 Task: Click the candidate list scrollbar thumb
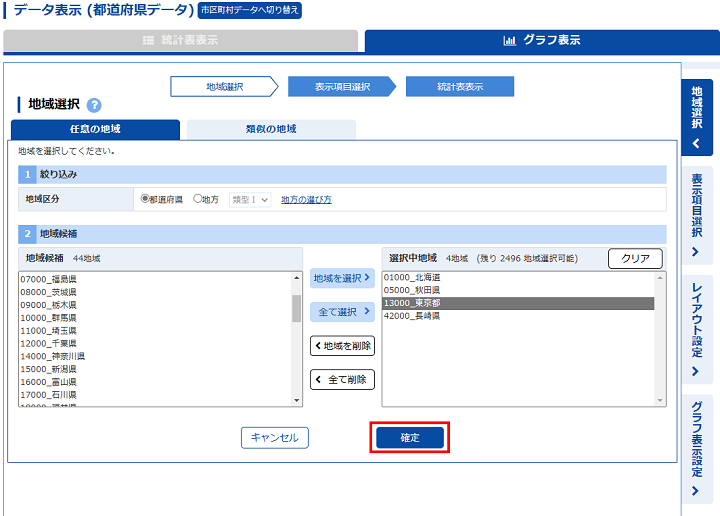pyautogui.click(x=297, y=308)
